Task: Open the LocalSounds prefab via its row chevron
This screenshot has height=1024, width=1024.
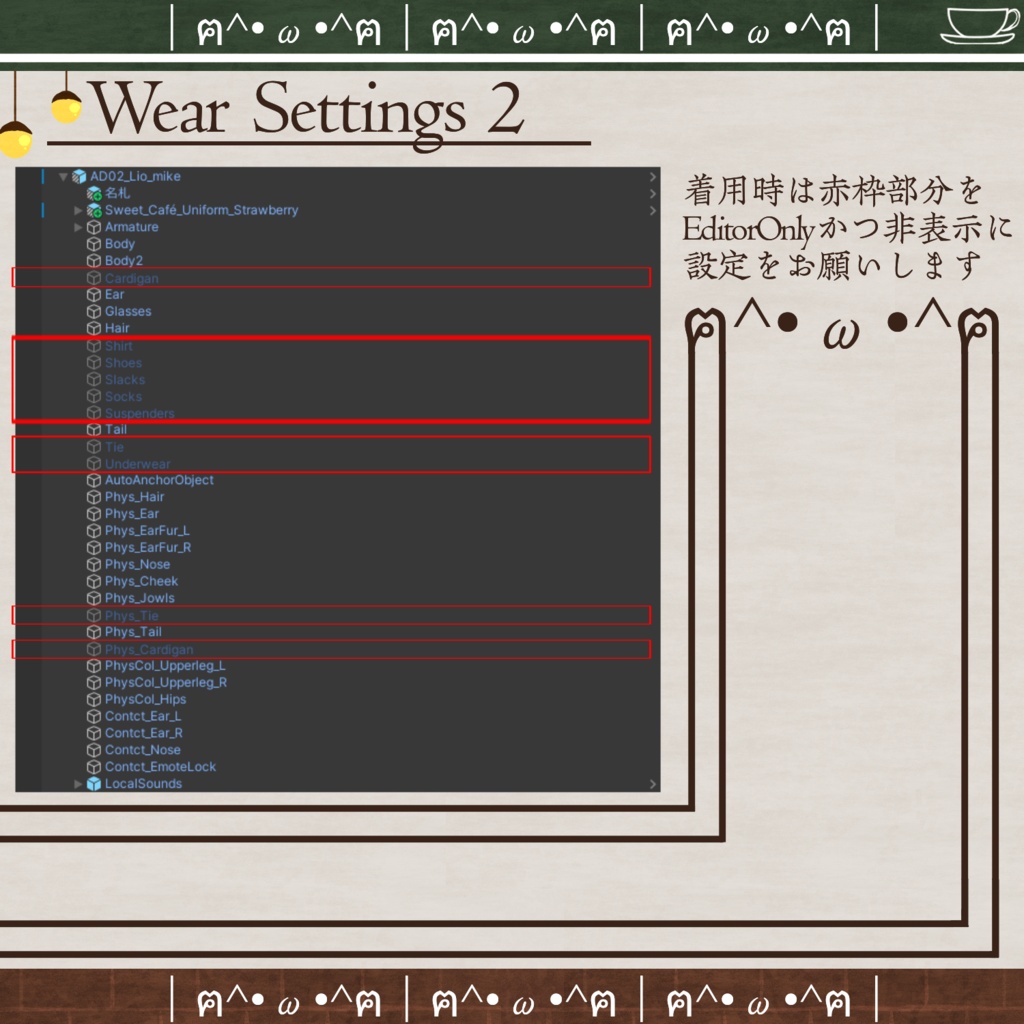Action: coord(652,784)
